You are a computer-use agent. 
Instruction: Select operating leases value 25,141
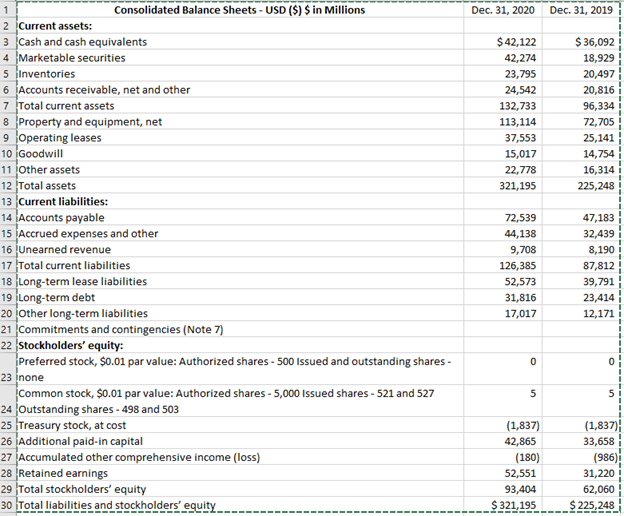[581, 138]
